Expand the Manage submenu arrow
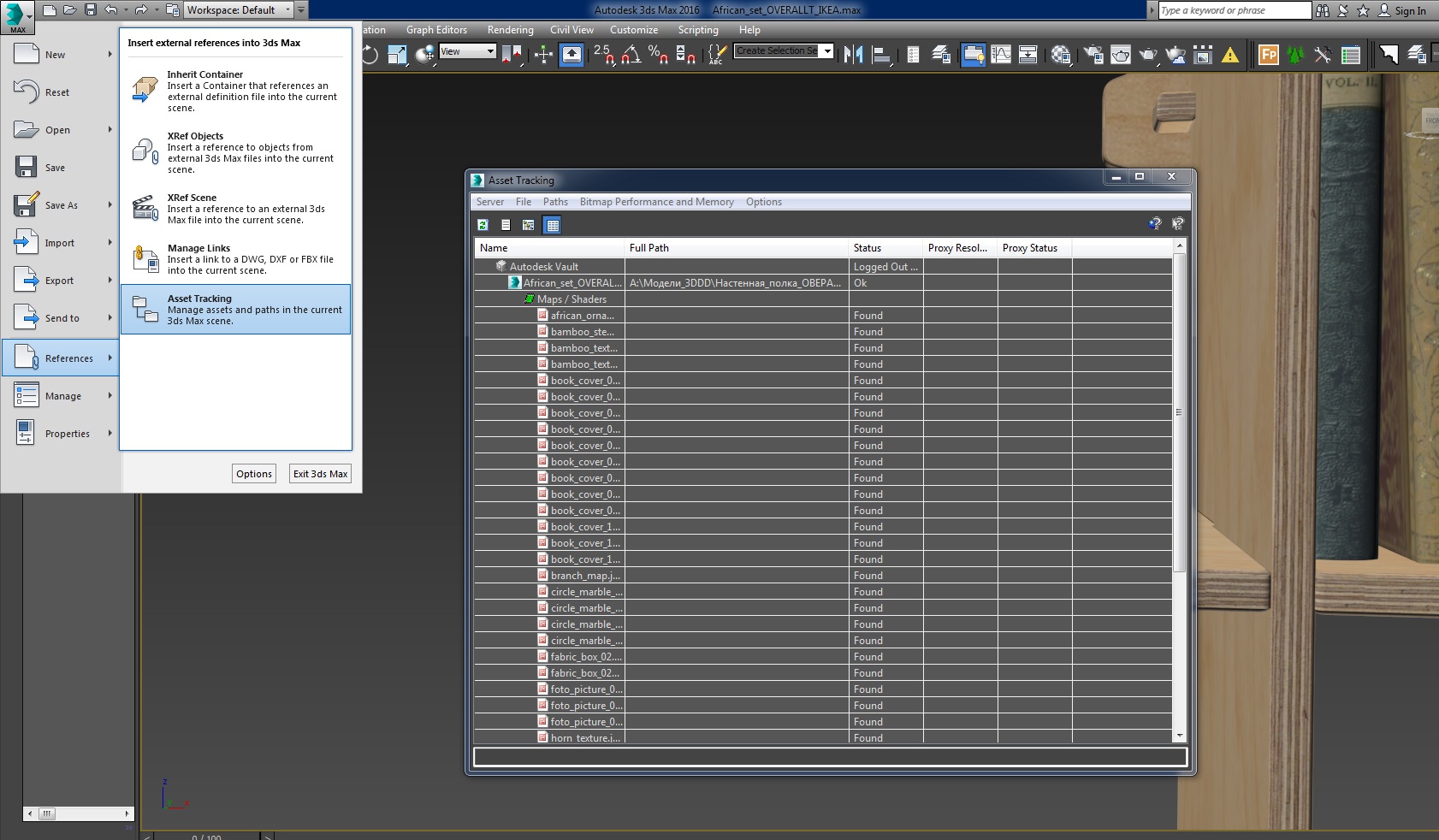The width and height of the screenshot is (1439, 840). pyautogui.click(x=110, y=395)
